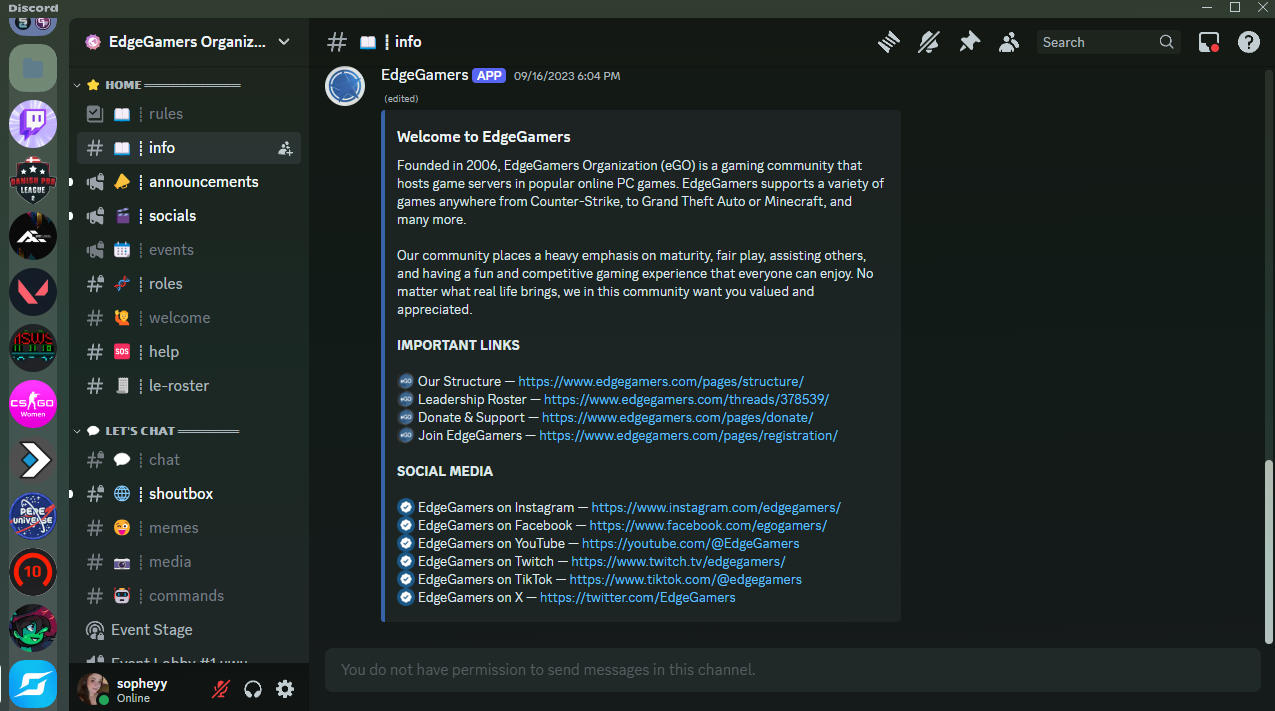This screenshot has width=1275, height=711.
Task: Open the blue arrow logo server icon
Action: [33, 460]
